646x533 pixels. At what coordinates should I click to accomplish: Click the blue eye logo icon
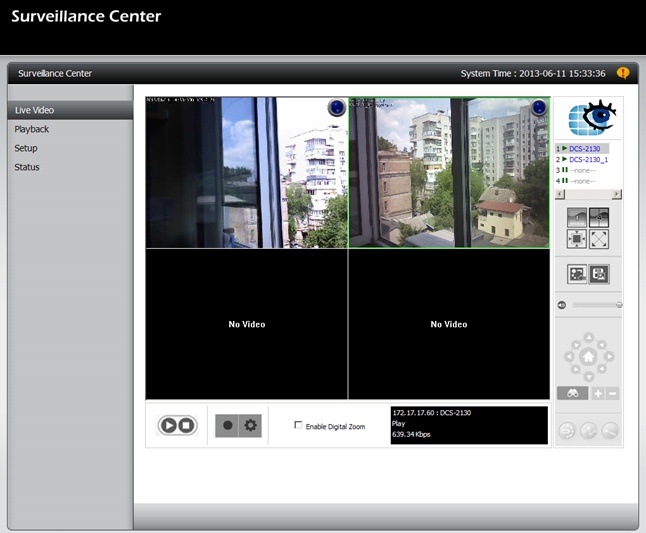tap(592, 118)
